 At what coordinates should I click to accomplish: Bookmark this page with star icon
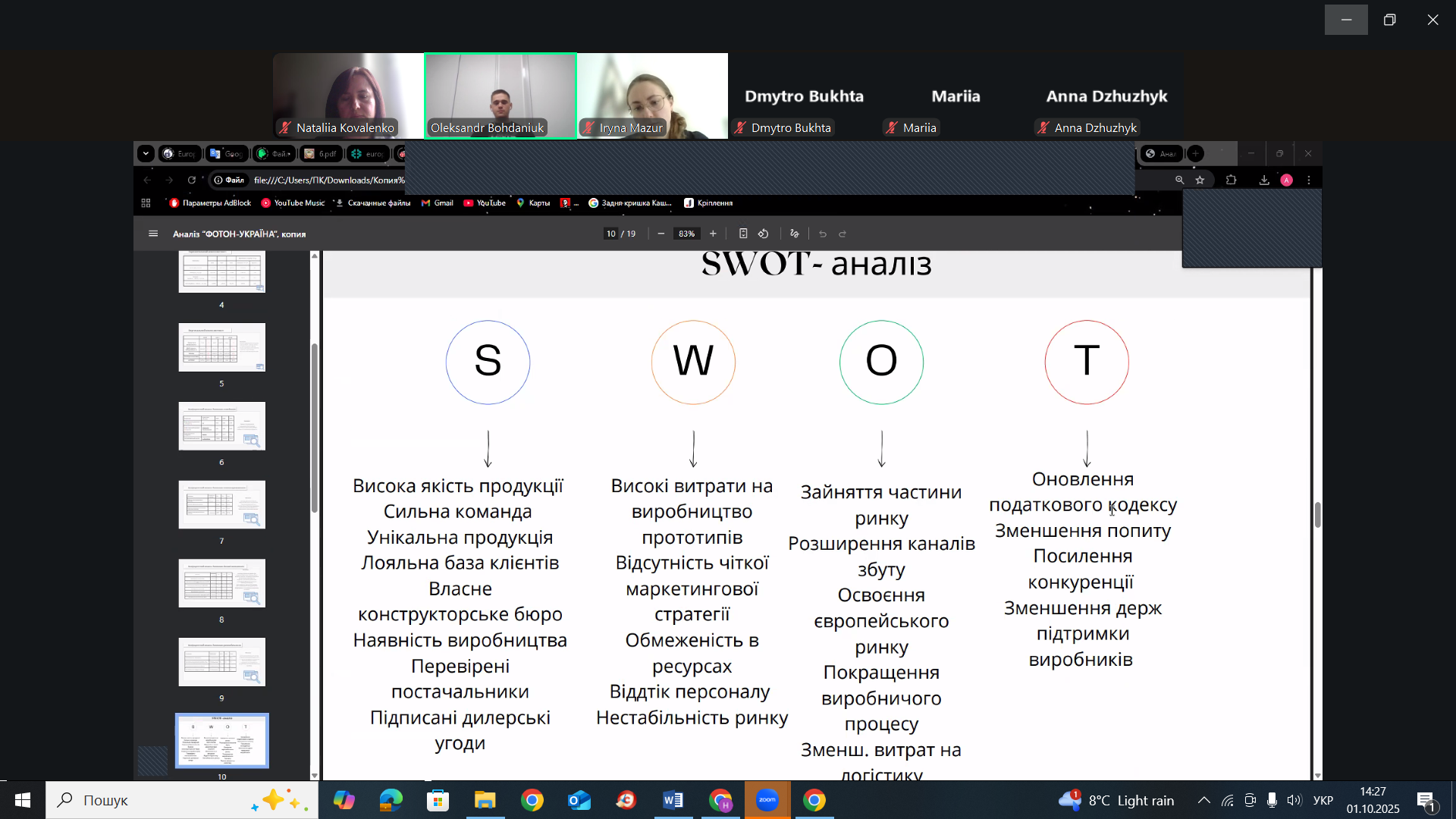pyautogui.click(x=1200, y=180)
